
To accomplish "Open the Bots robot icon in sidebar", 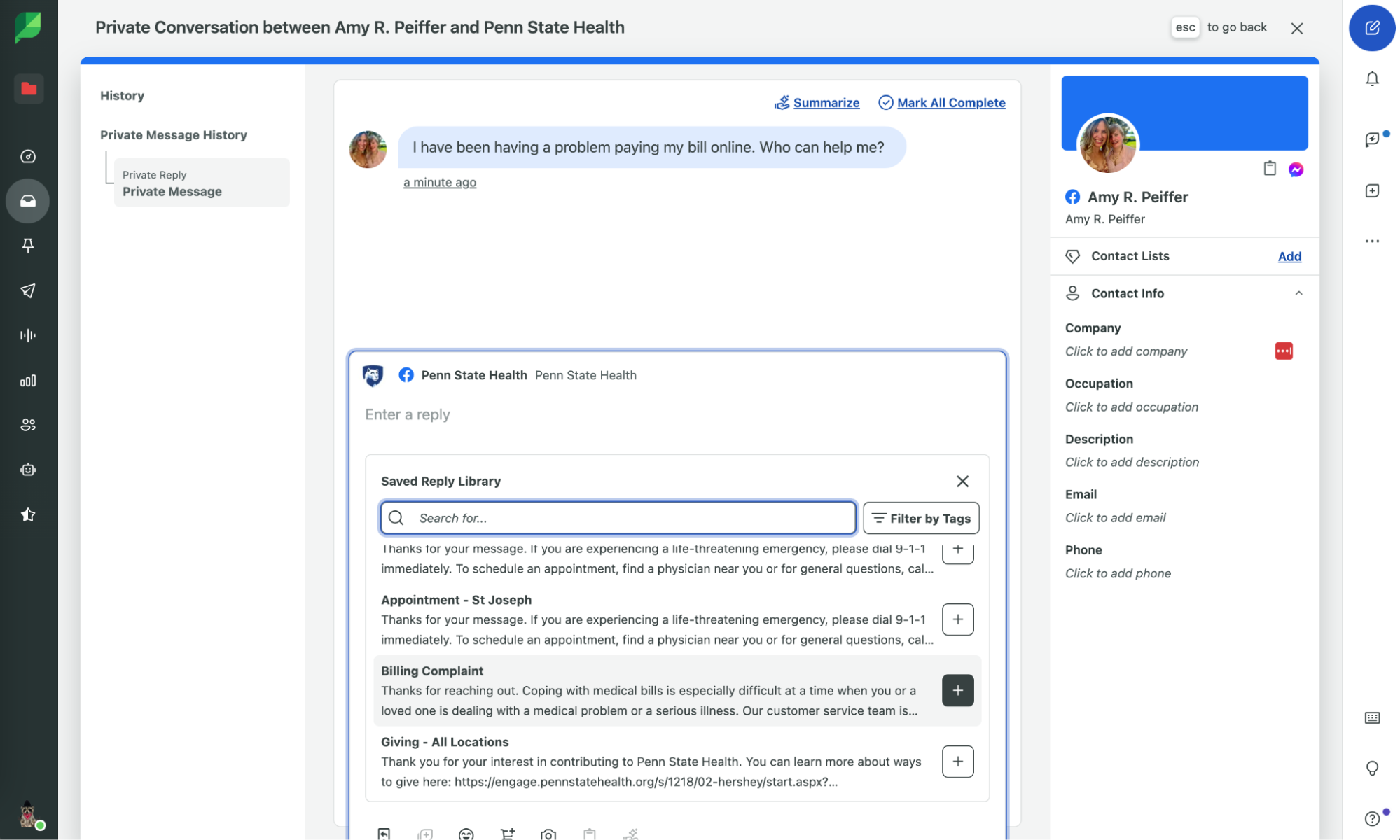I will (28, 470).
